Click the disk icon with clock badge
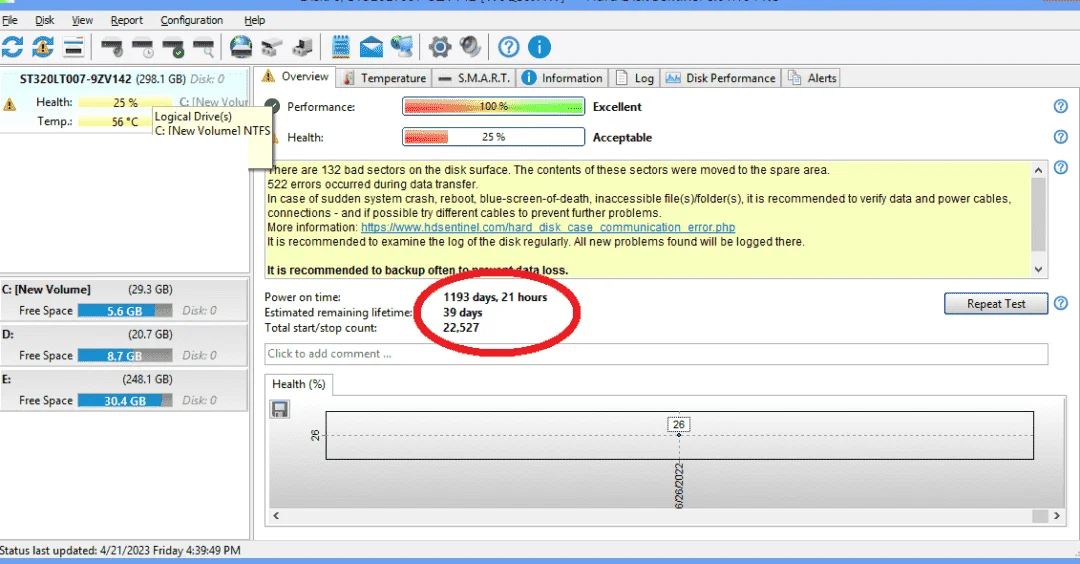1080x564 pixels. [143, 48]
